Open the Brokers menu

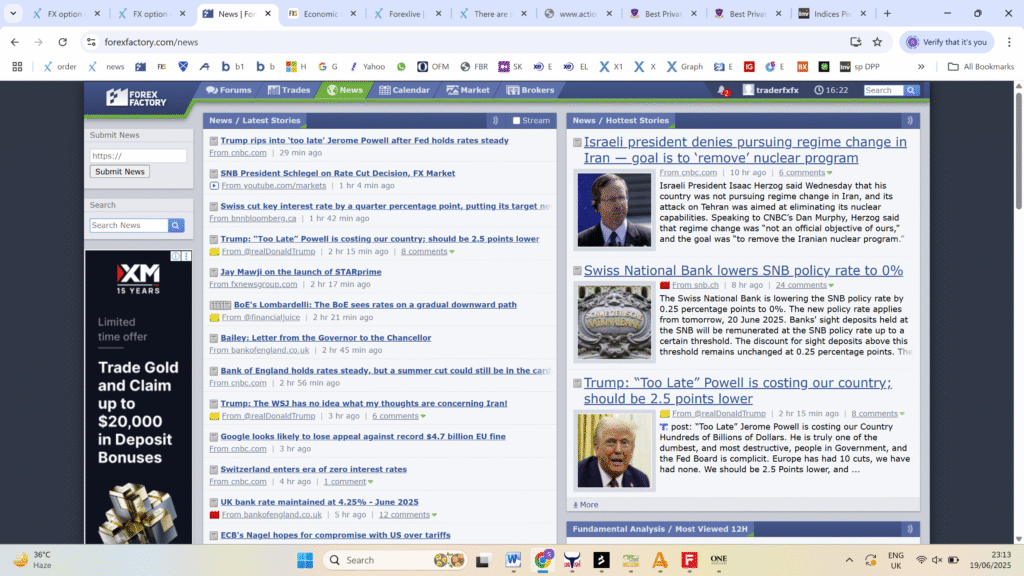click(x=530, y=90)
